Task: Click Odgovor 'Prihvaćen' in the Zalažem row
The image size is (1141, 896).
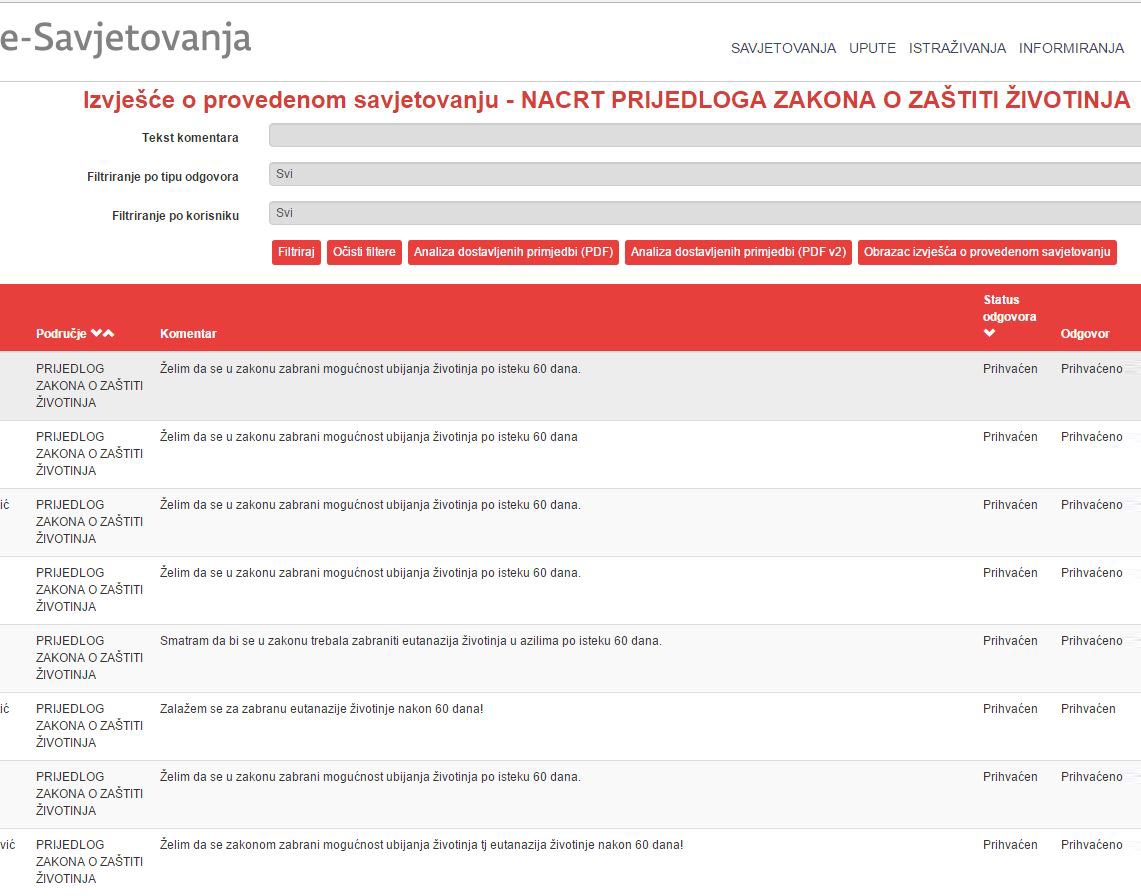Action: tap(1088, 709)
